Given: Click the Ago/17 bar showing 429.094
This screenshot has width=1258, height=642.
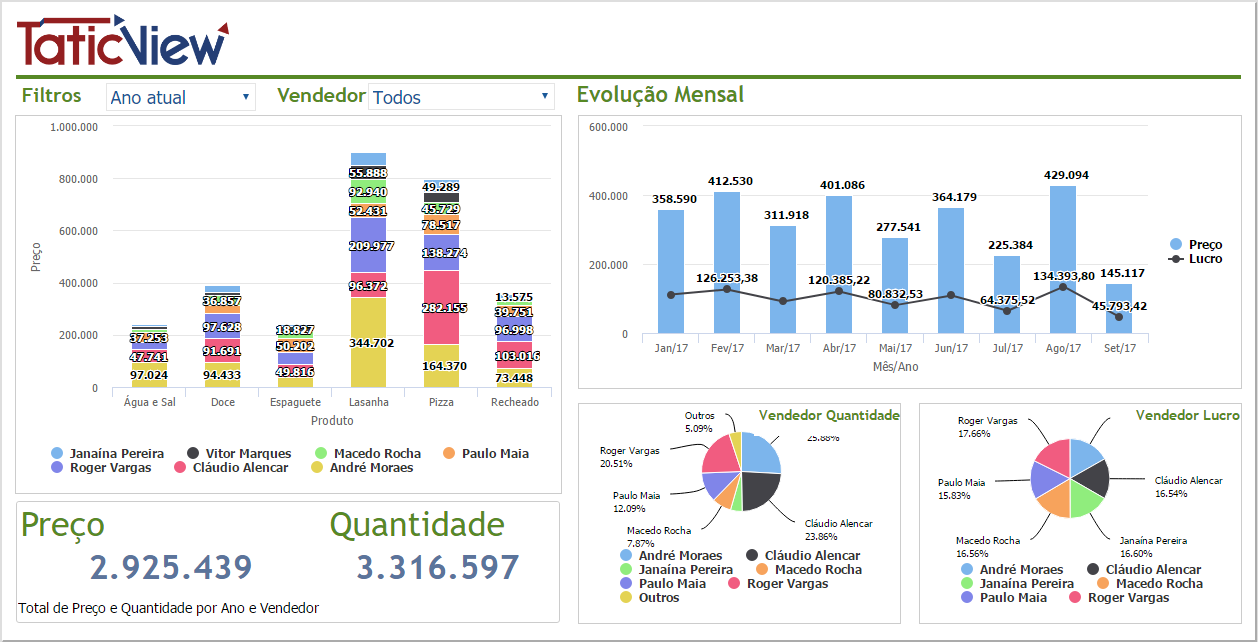Looking at the screenshot, I should pos(1063,260).
